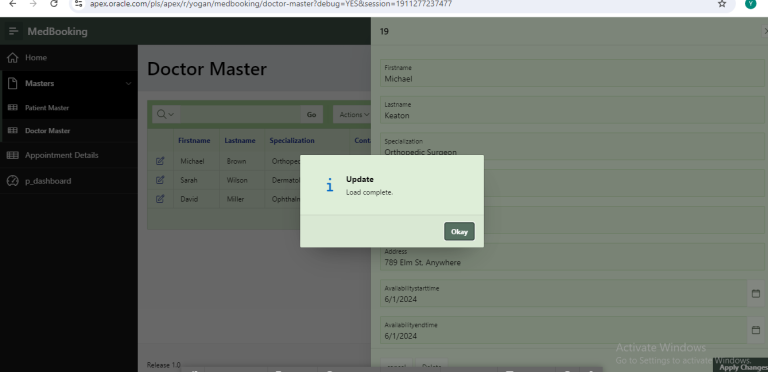Open edit icon for David Miller row

(x=160, y=199)
